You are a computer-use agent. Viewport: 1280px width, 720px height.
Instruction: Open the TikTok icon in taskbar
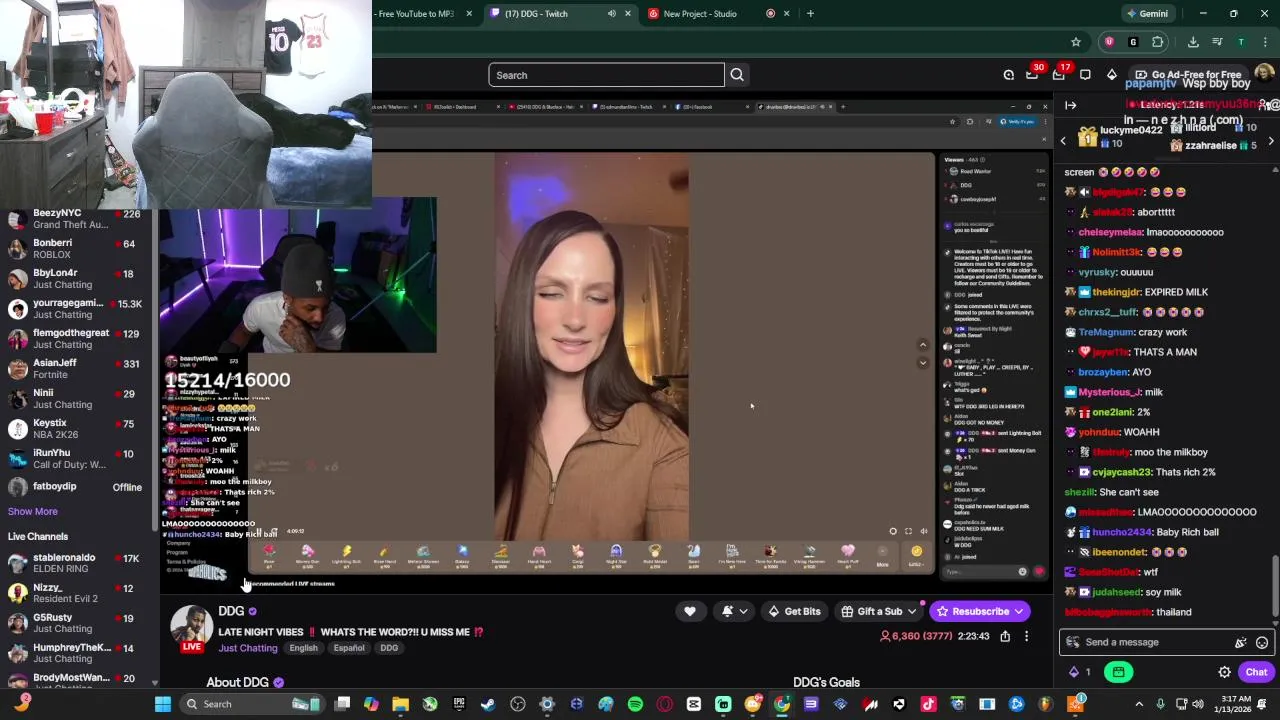928,704
